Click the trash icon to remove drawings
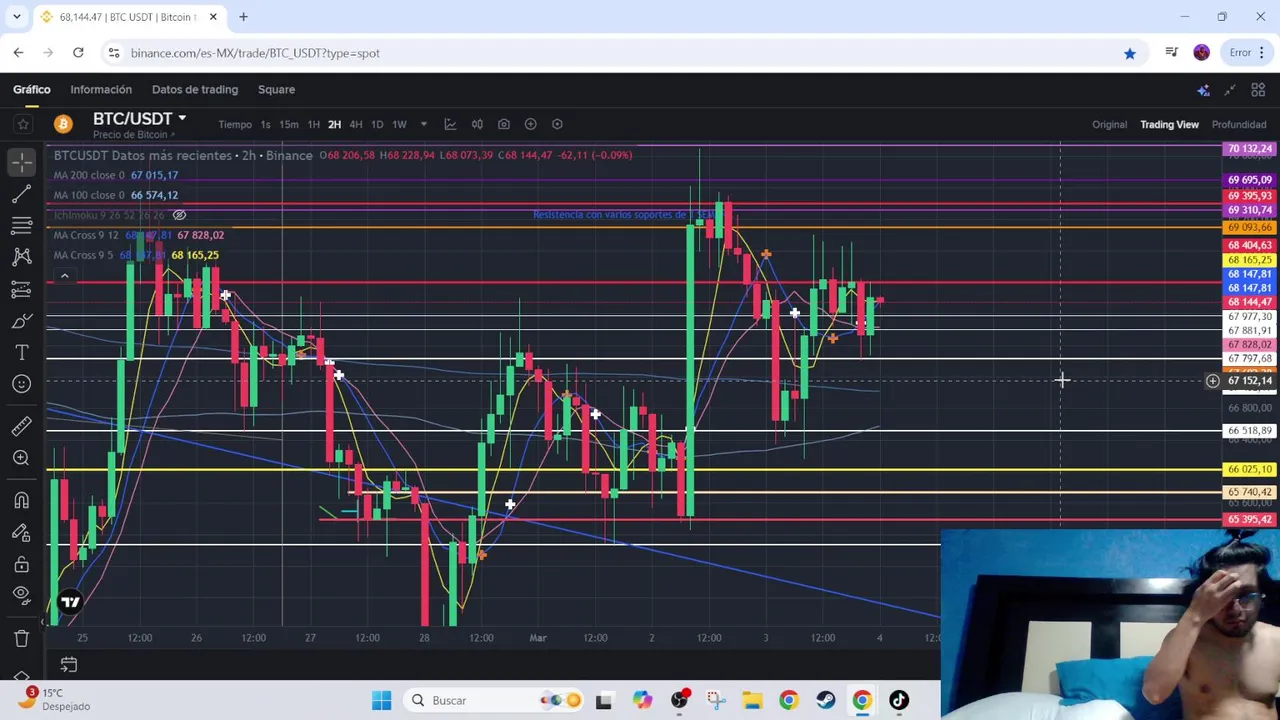Viewport: 1280px width, 720px height. 22,638
